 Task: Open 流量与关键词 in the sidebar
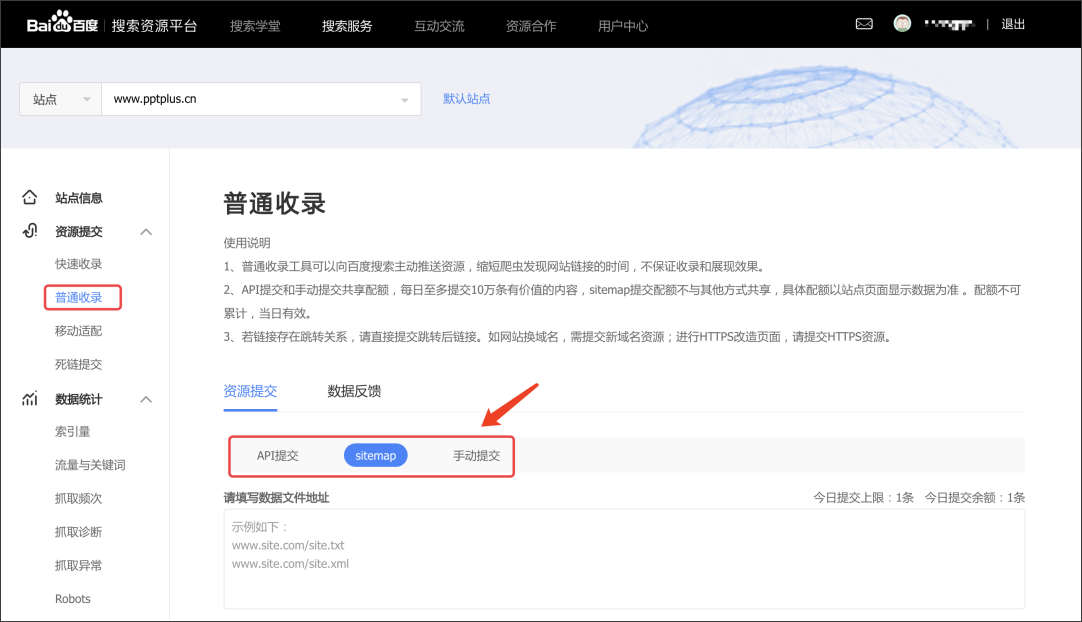90,465
